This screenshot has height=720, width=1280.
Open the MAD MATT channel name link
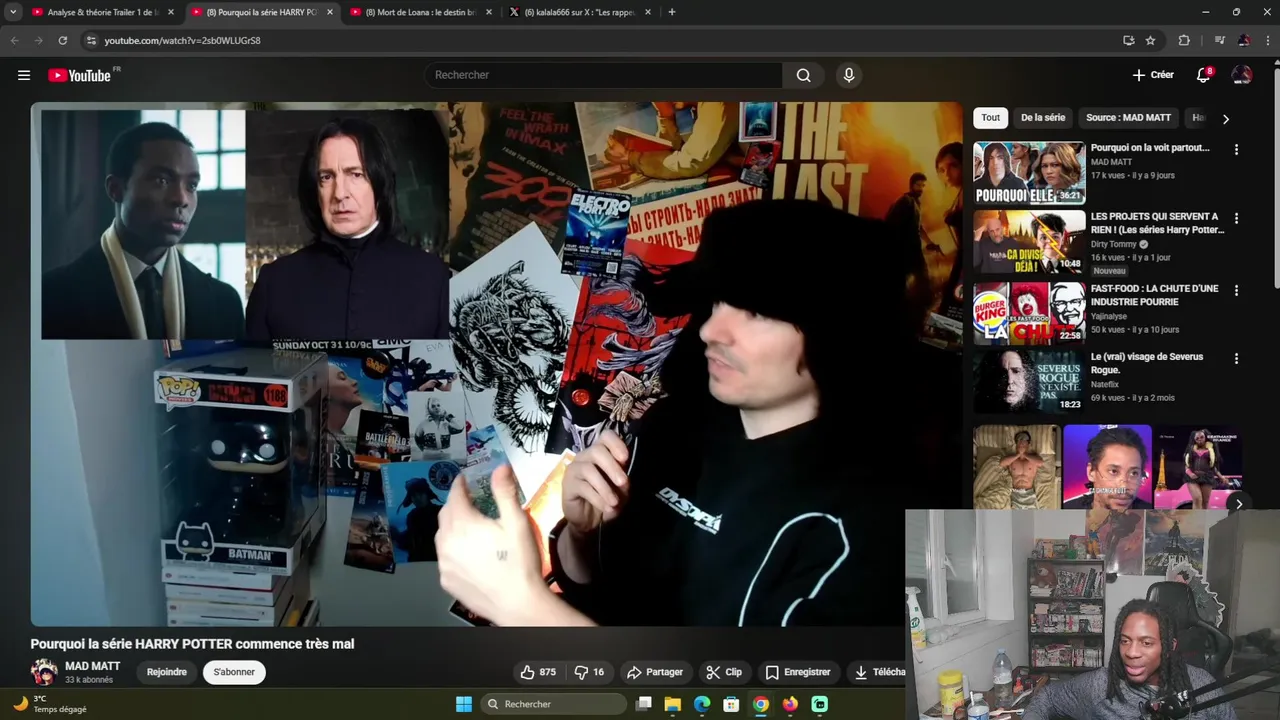[x=92, y=666]
